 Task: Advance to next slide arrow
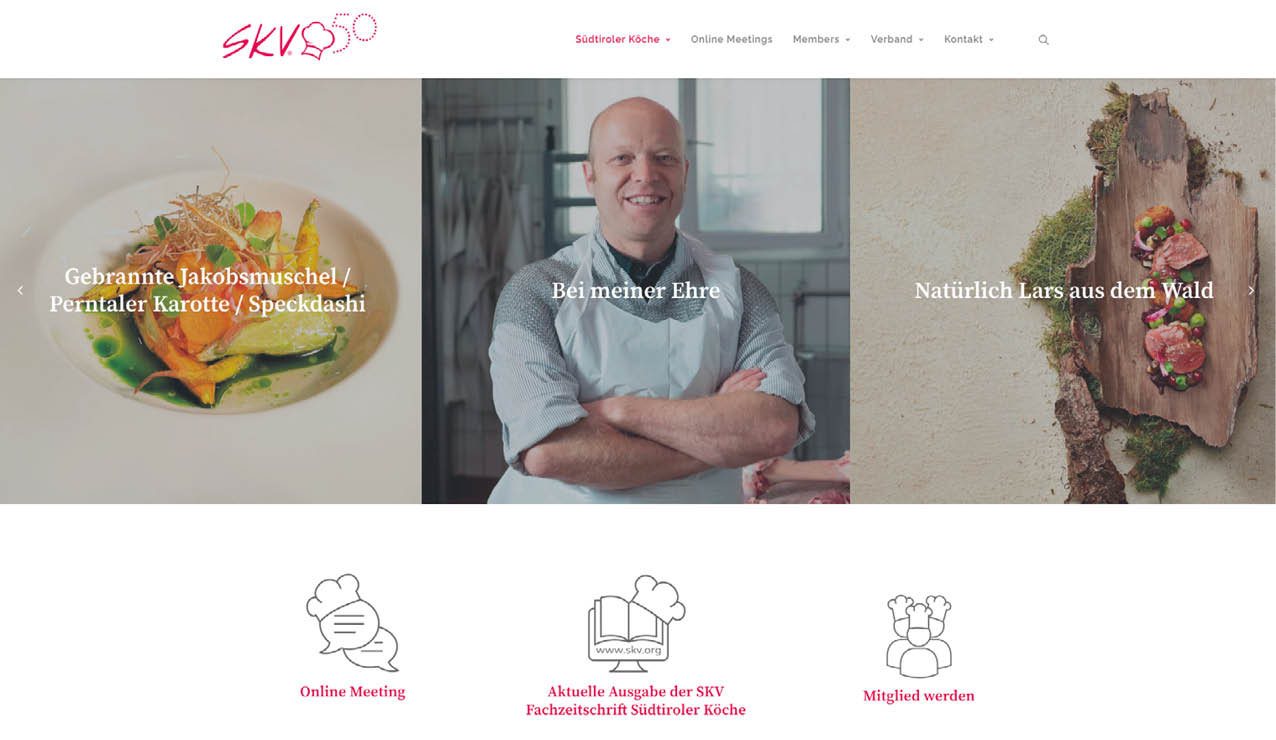point(1250,291)
